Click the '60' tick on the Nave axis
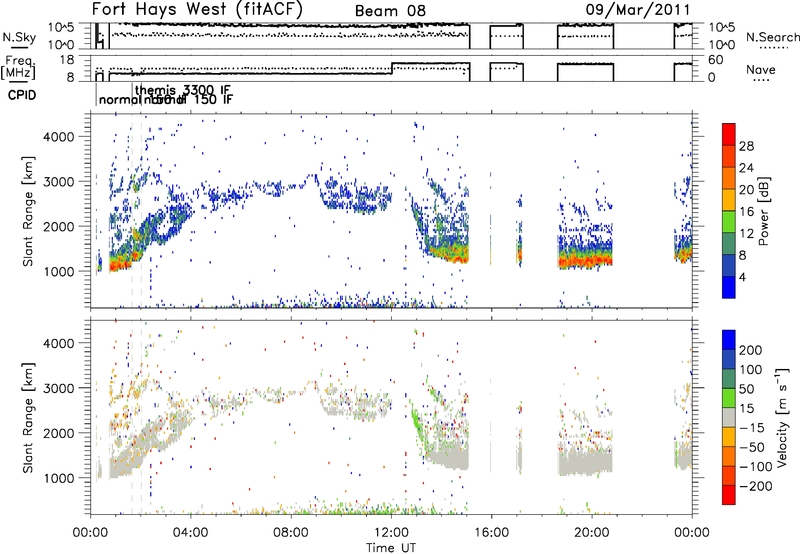Image resolution: width=800 pixels, height=554 pixels. pos(715,60)
